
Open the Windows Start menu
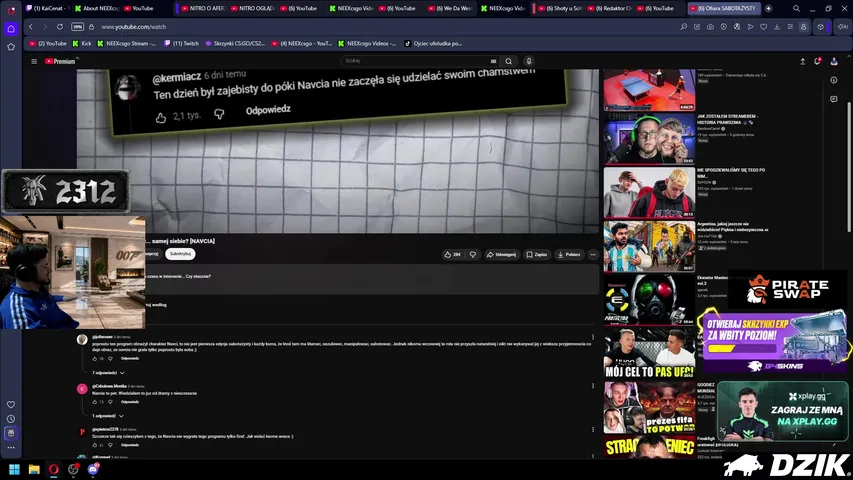pyautogui.click(x=15, y=469)
